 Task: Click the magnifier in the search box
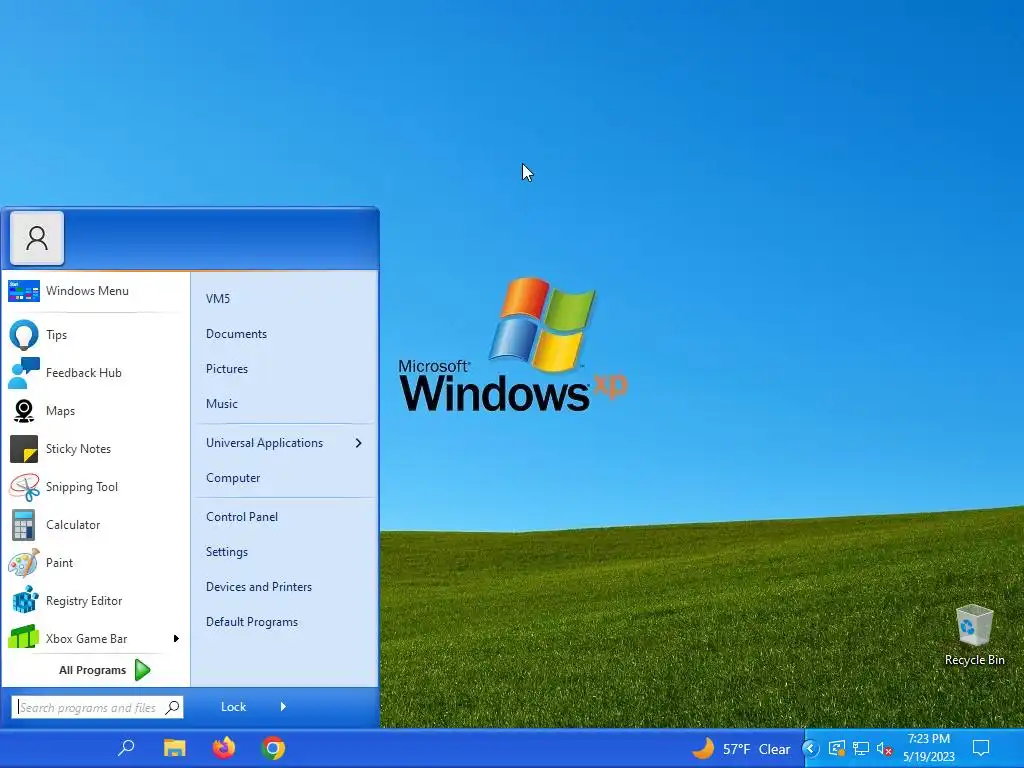tap(172, 707)
